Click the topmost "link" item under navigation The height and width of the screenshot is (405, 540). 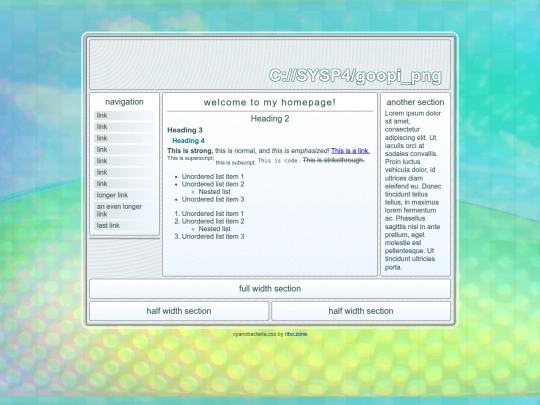point(124,115)
